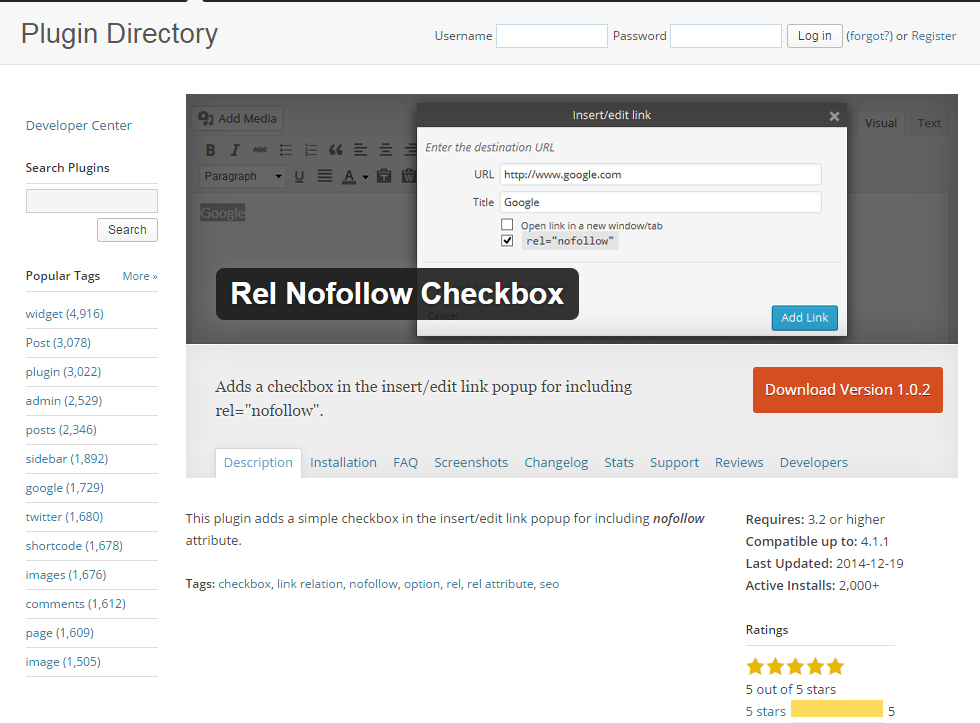Open the Developers tab

tap(814, 462)
